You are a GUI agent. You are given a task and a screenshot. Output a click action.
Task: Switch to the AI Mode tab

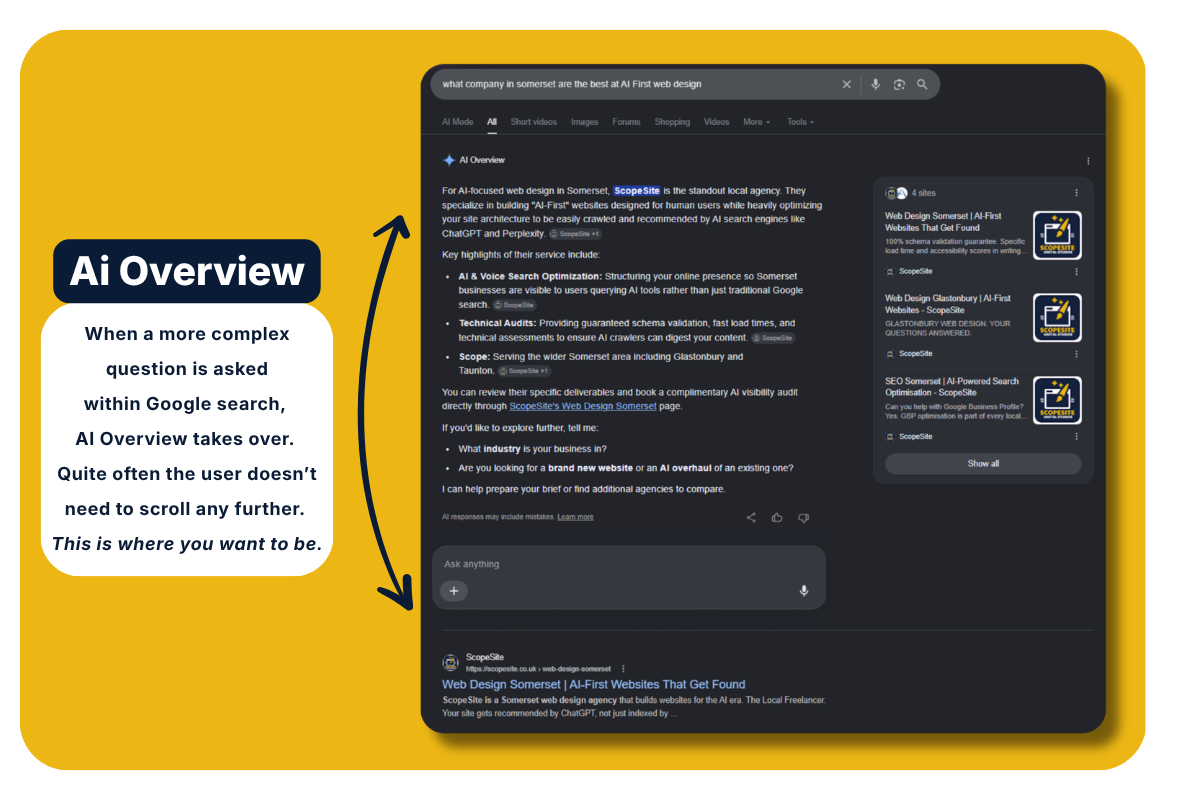(x=457, y=122)
